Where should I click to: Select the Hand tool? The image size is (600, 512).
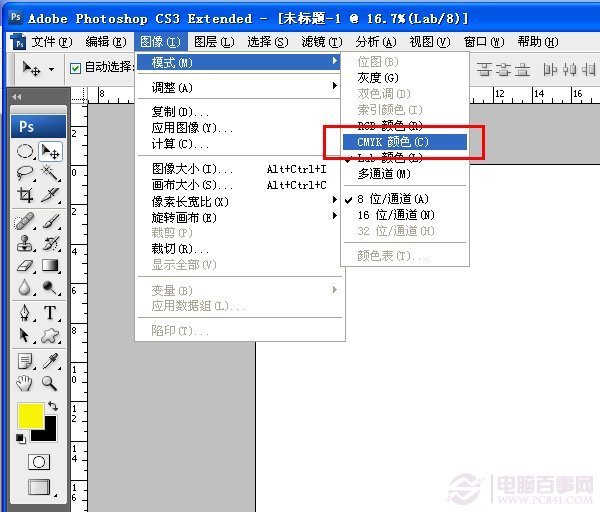click(25, 383)
